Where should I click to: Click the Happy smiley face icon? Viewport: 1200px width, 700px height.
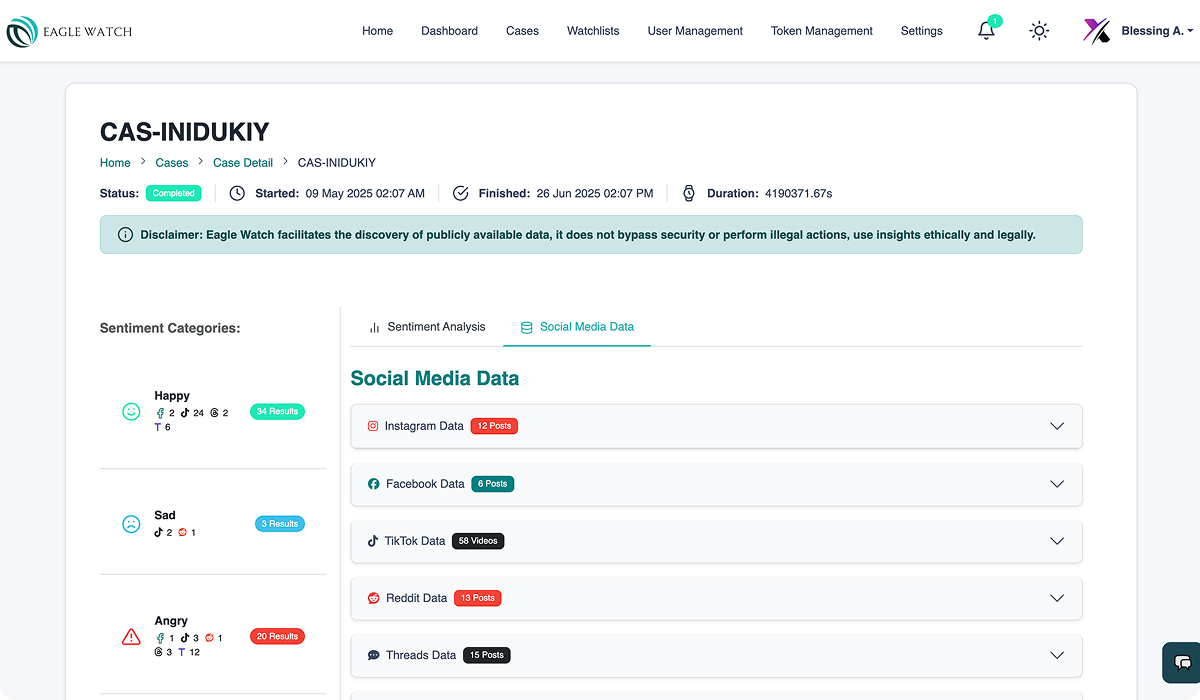pyautogui.click(x=131, y=411)
